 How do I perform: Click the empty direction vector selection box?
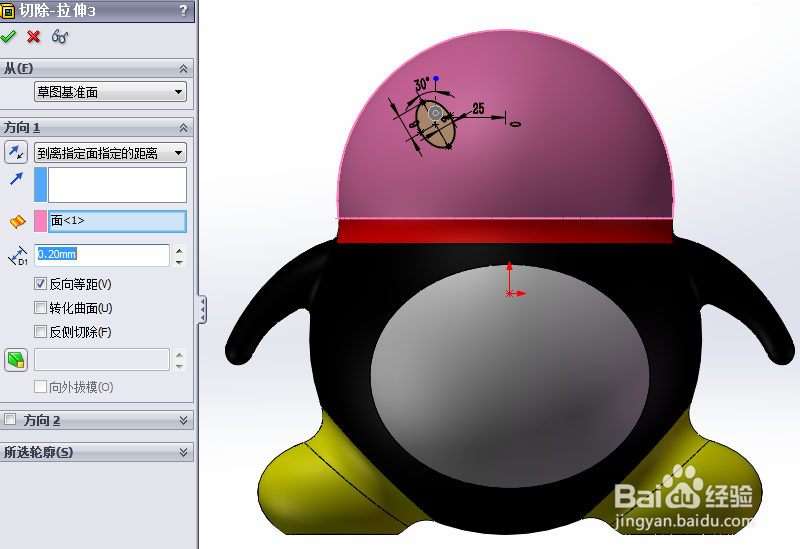coord(117,185)
